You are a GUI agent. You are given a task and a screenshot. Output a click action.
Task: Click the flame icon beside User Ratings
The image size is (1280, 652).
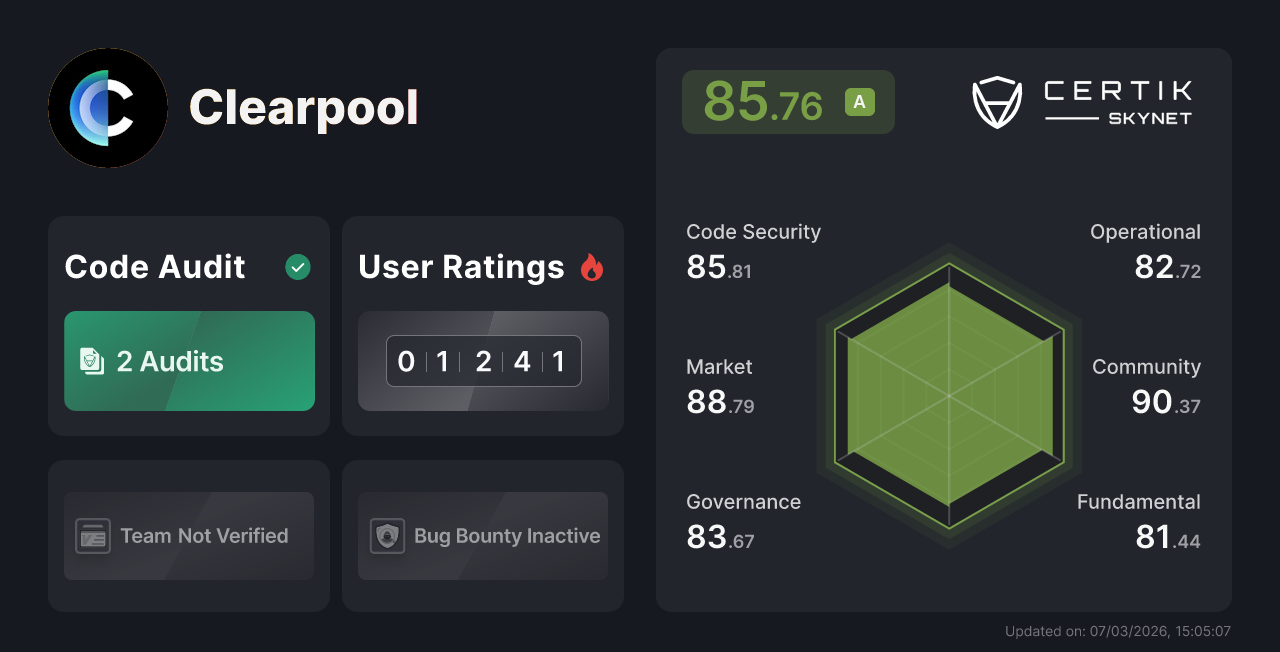click(592, 266)
